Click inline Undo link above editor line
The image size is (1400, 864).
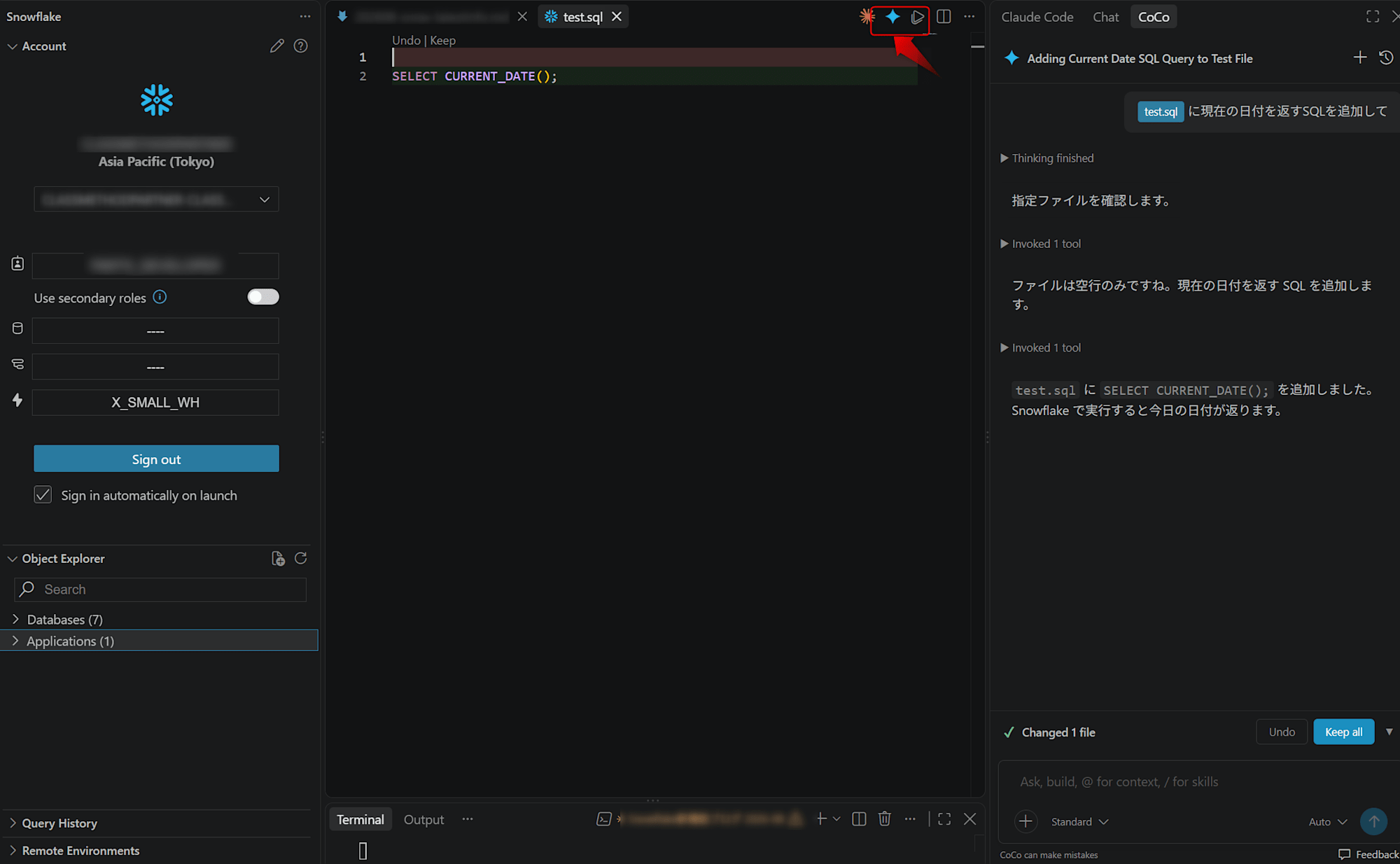(x=406, y=41)
